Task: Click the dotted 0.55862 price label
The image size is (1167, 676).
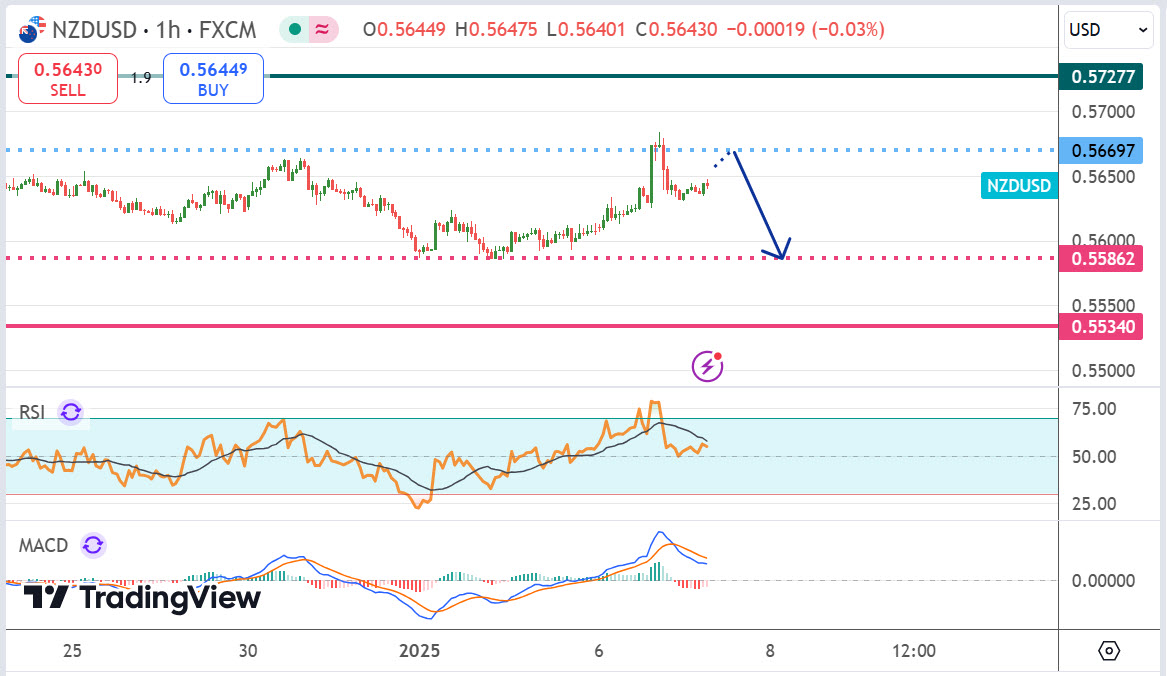Action: [1101, 258]
